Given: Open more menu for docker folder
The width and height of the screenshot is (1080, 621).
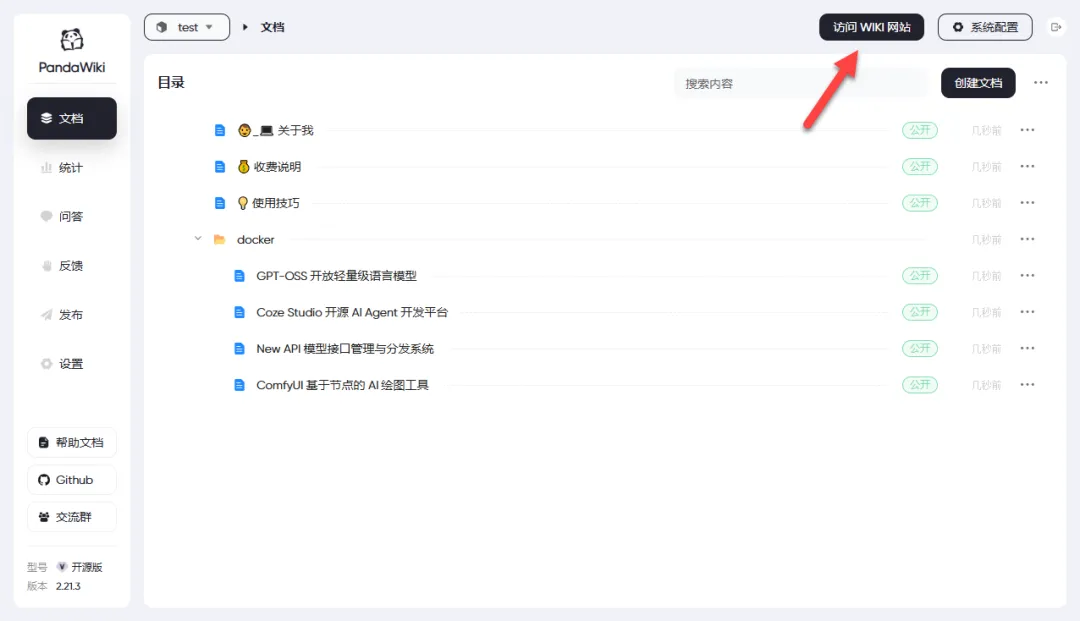Looking at the screenshot, I should (x=1027, y=240).
